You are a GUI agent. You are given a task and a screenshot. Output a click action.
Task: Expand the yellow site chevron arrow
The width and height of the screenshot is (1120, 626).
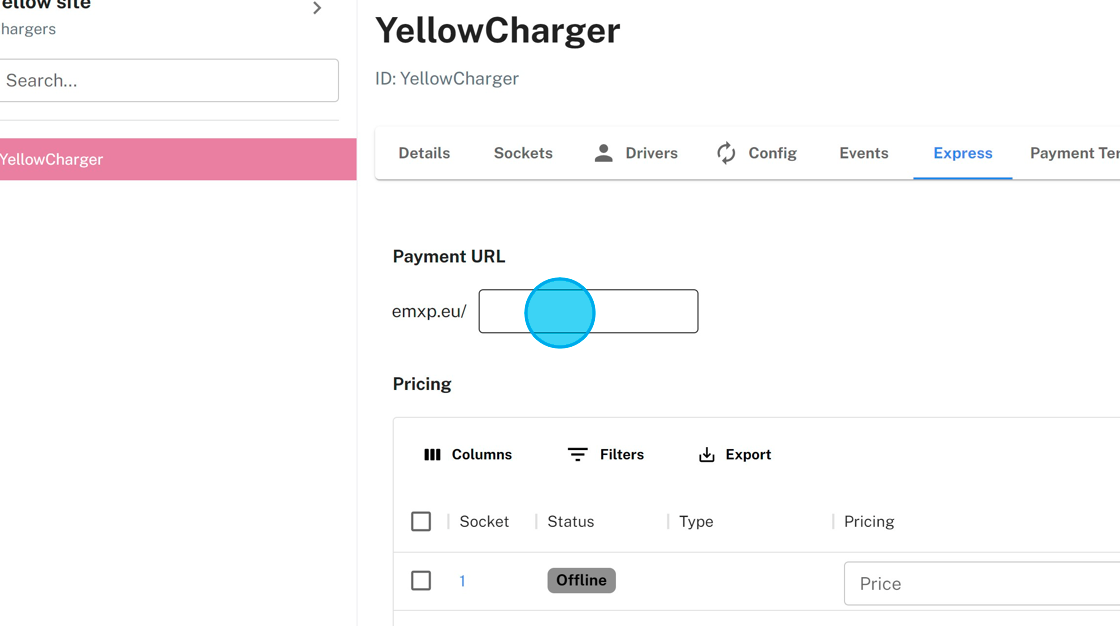pos(317,9)
